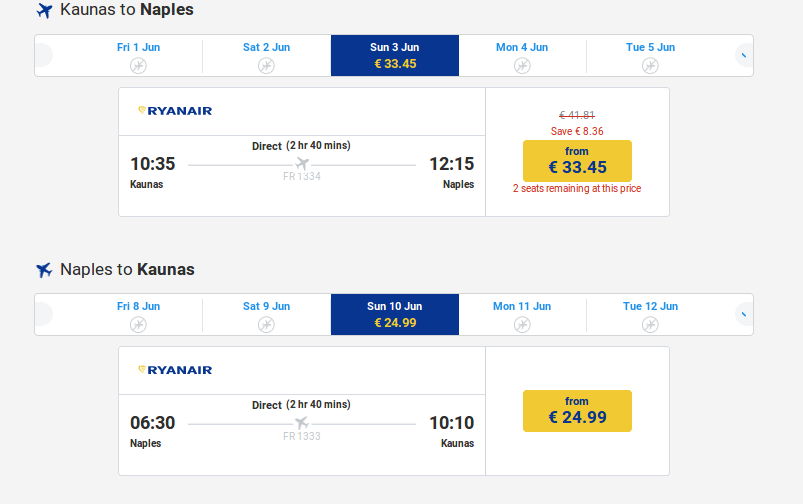Click the return Naples to Kaunas plane icon
The height and width of the screenshot is (504, 803).
coord(45,270)
